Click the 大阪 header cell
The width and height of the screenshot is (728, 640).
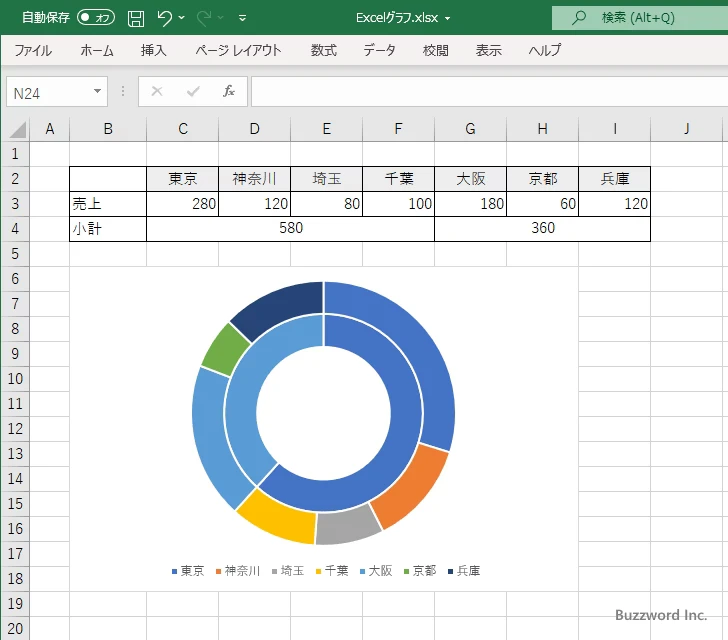tap(470, 179)
